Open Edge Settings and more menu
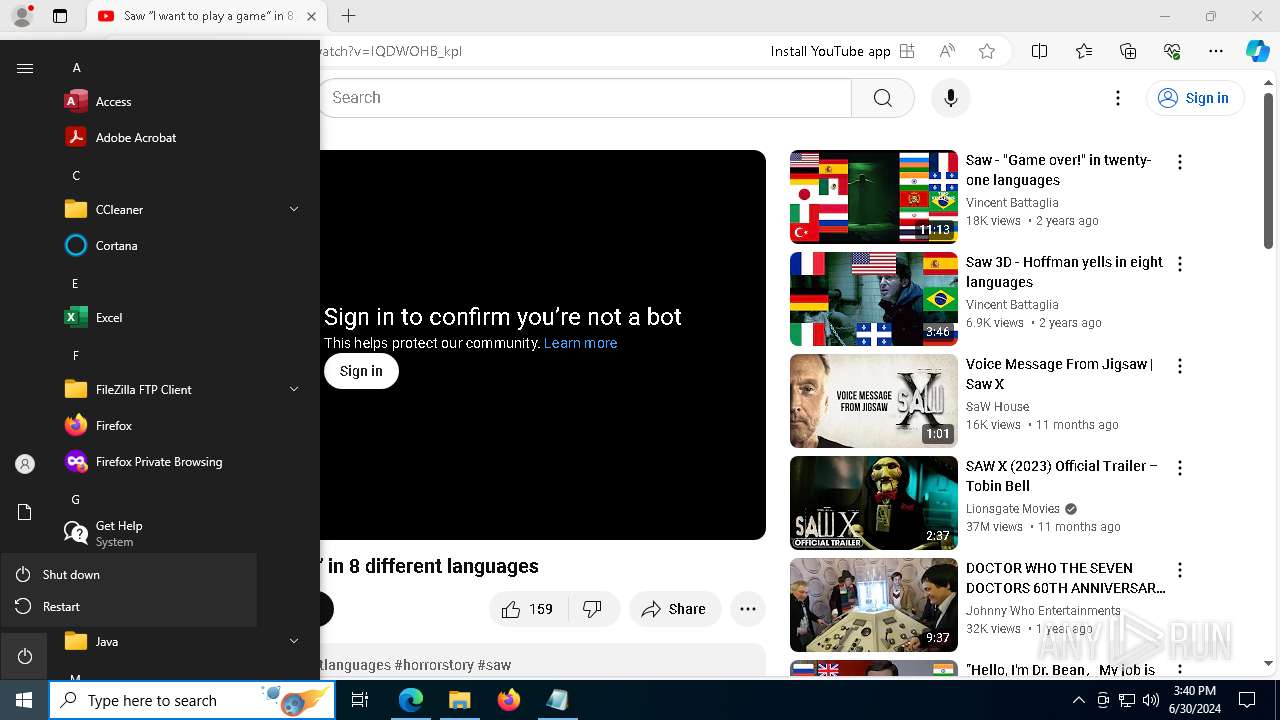Image resolution: width=1280 pixels, height=720 pixels. [x=1216, y=51]
